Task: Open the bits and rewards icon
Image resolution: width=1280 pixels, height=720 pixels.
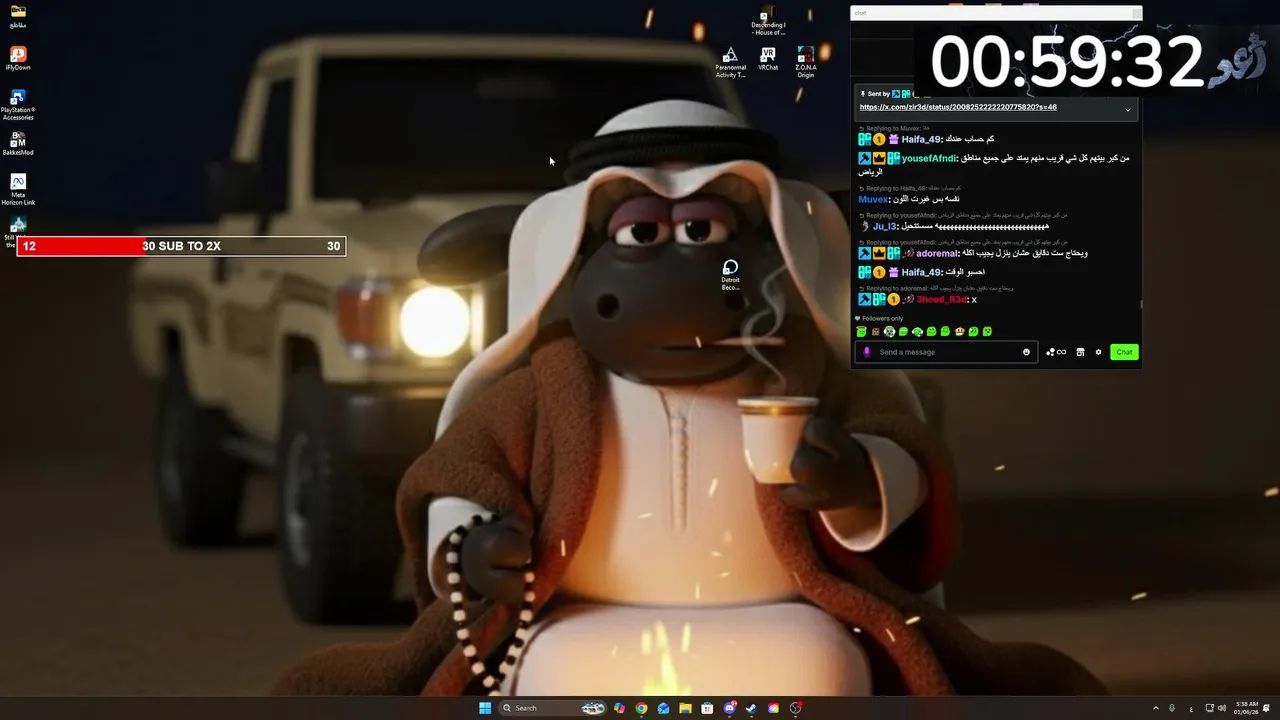Action: (1056, 352)
